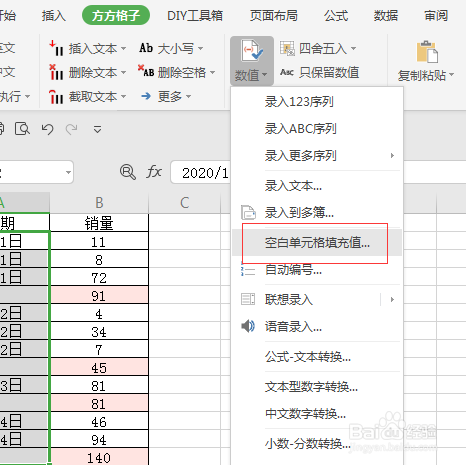466x465 pixels.
Task: Select 公式-文本转换... menu item
Action: 317,357
